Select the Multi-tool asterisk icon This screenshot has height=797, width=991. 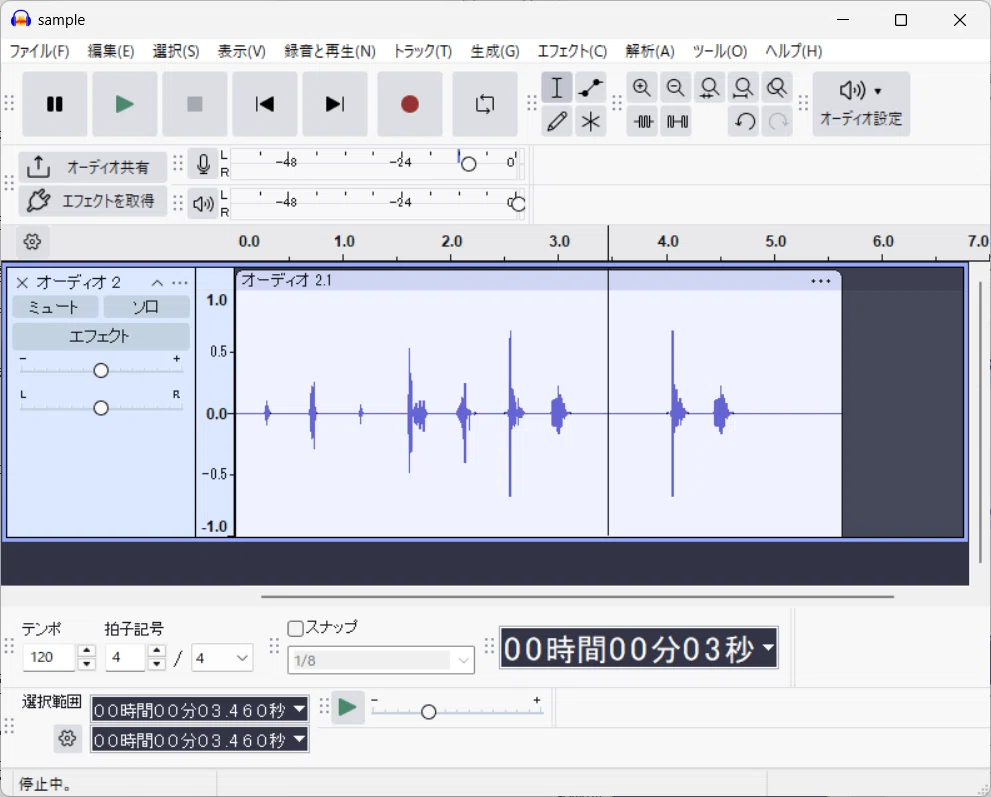click(590, 121)
